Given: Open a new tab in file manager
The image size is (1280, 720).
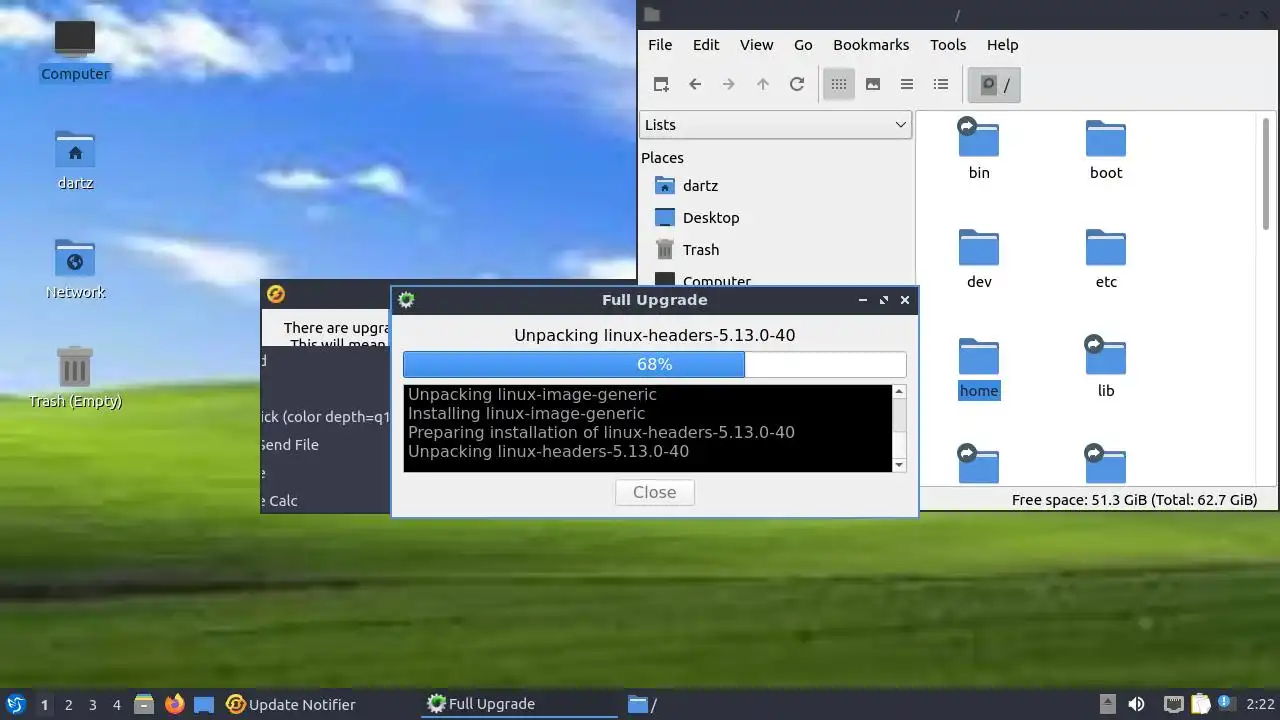Looking at the screenshot, I should pyautogui.click(x=661, y=84).
